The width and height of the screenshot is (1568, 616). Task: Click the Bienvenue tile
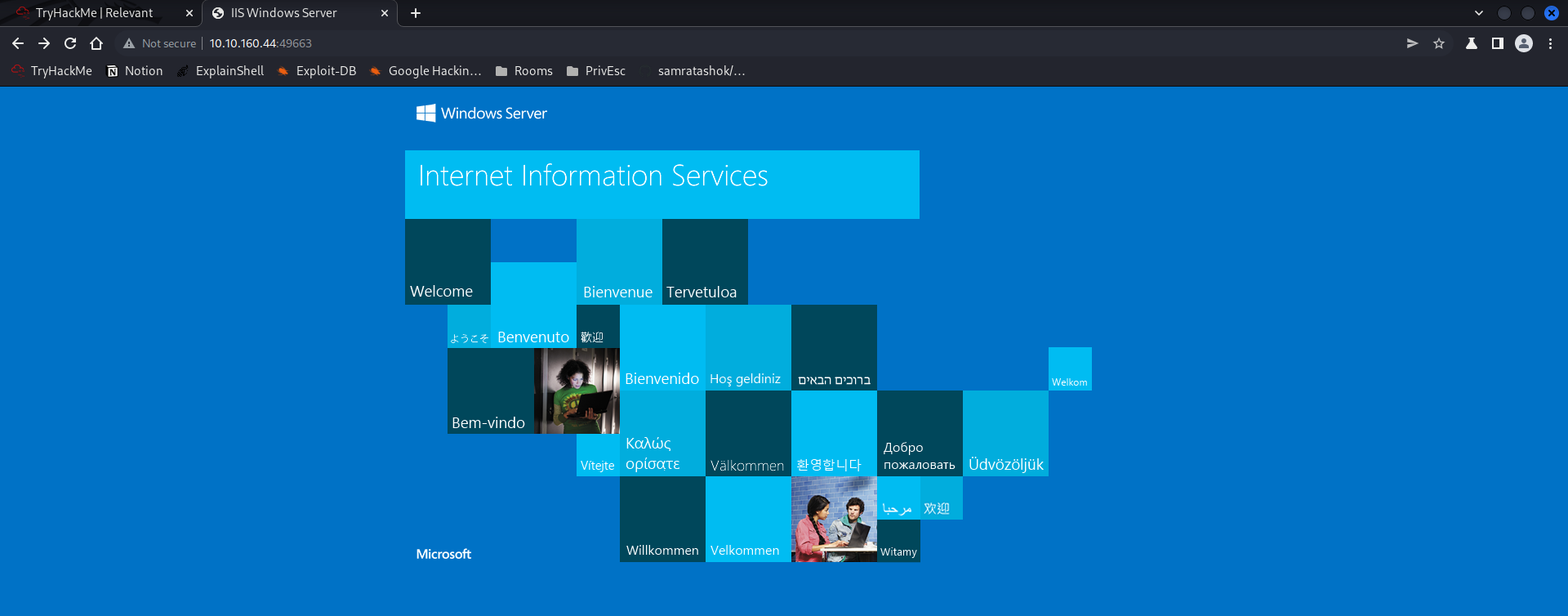click(x=619, y=261)
